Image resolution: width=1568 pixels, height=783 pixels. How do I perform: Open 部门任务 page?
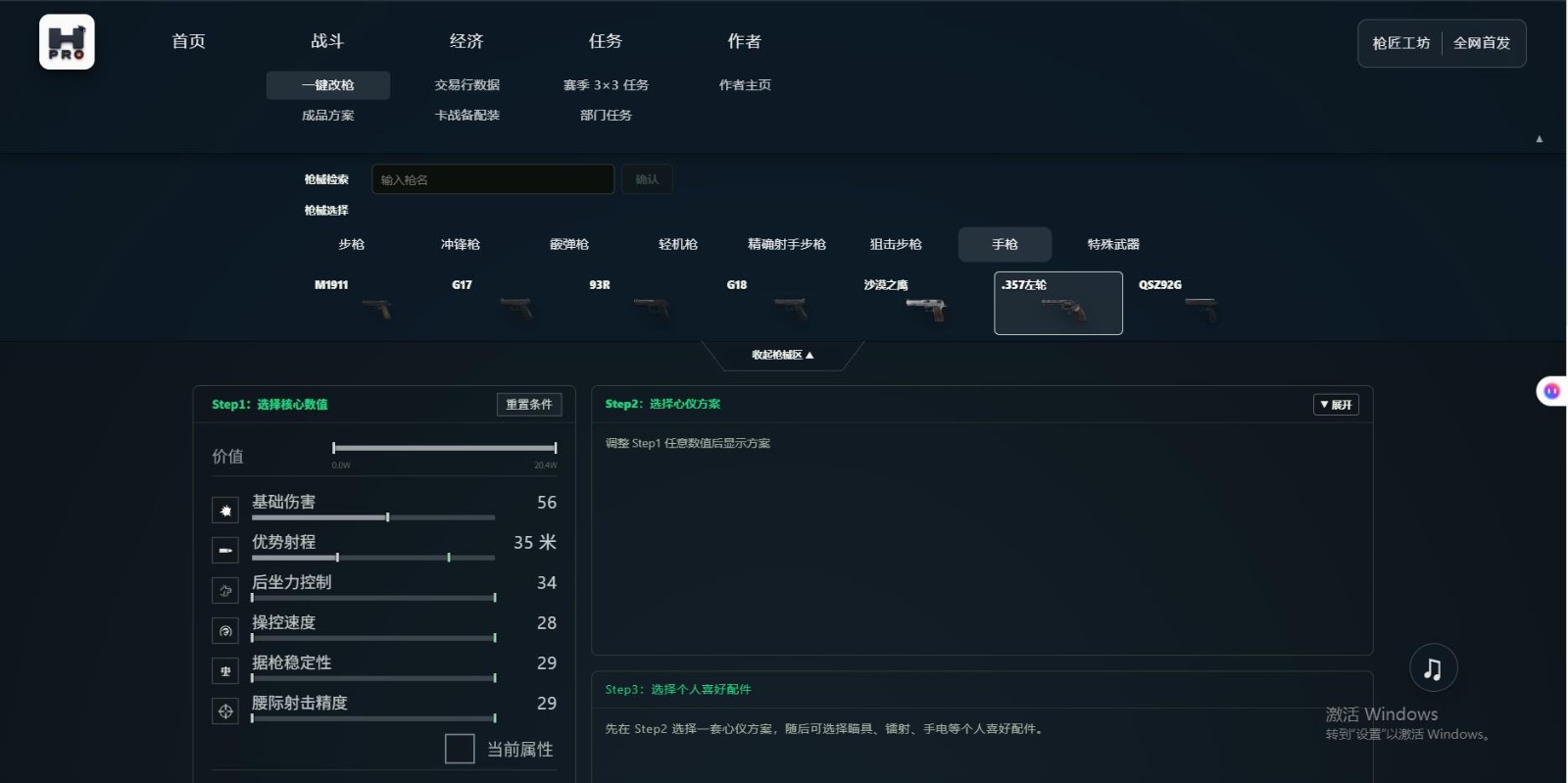[606, 116]
